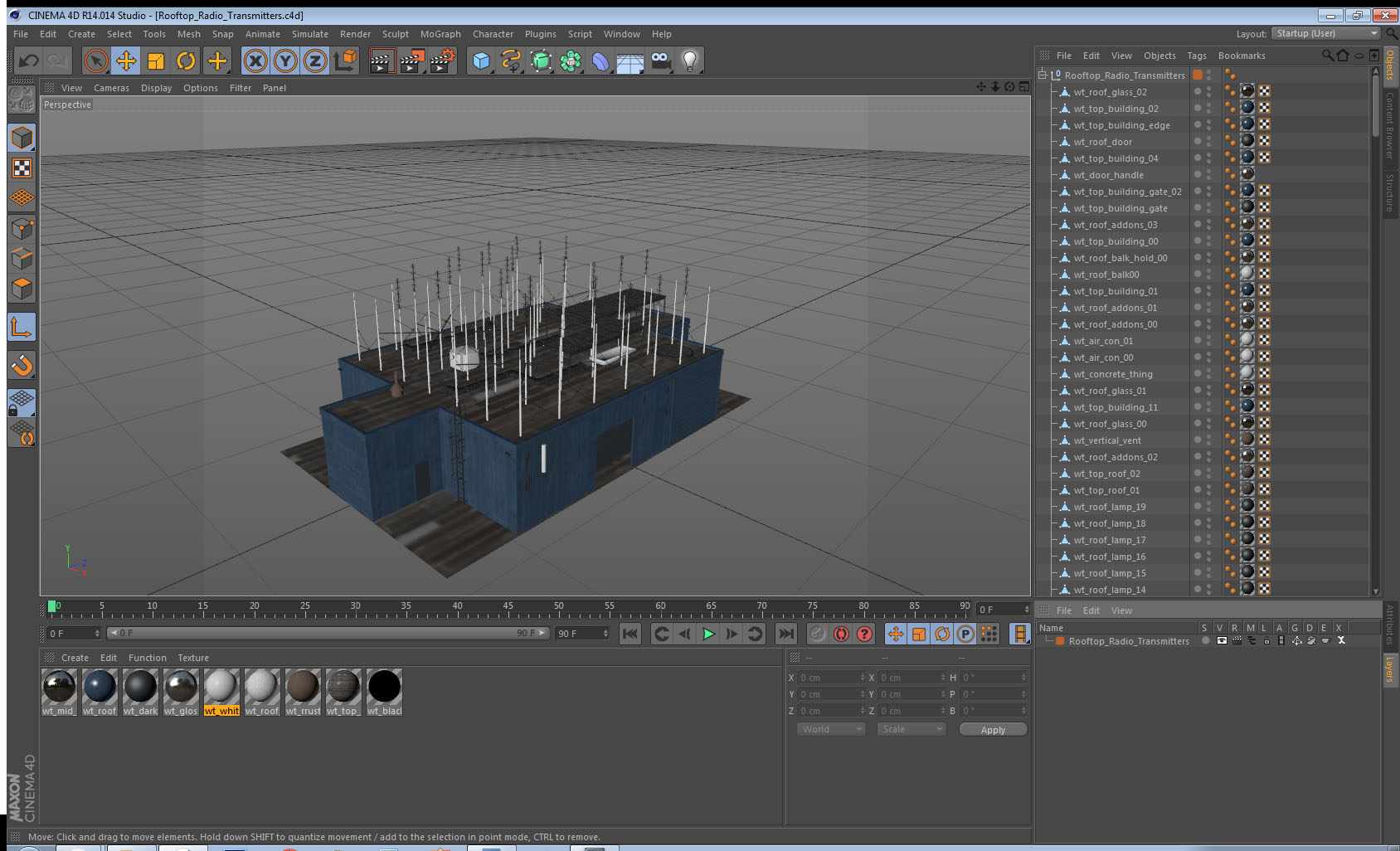
Task: Go to start of animation
Action: (x=630, y=634)
